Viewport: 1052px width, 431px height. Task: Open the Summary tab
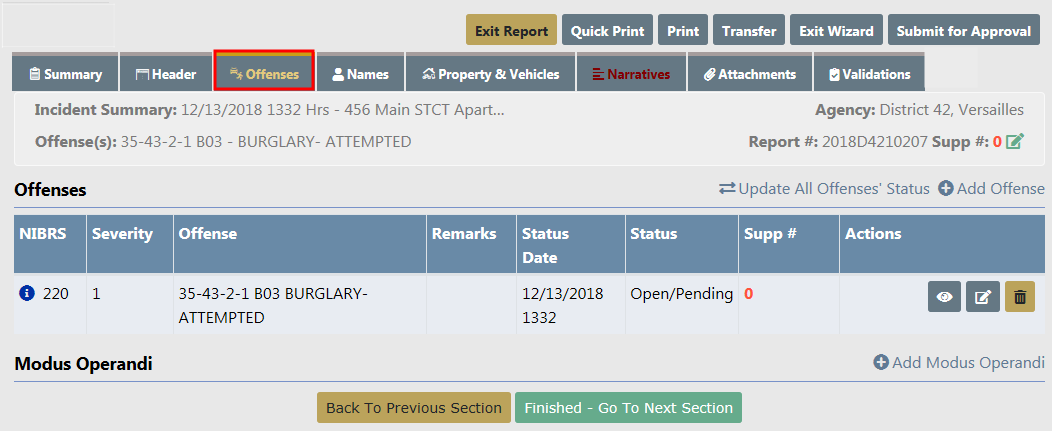[x=66, y=74]
